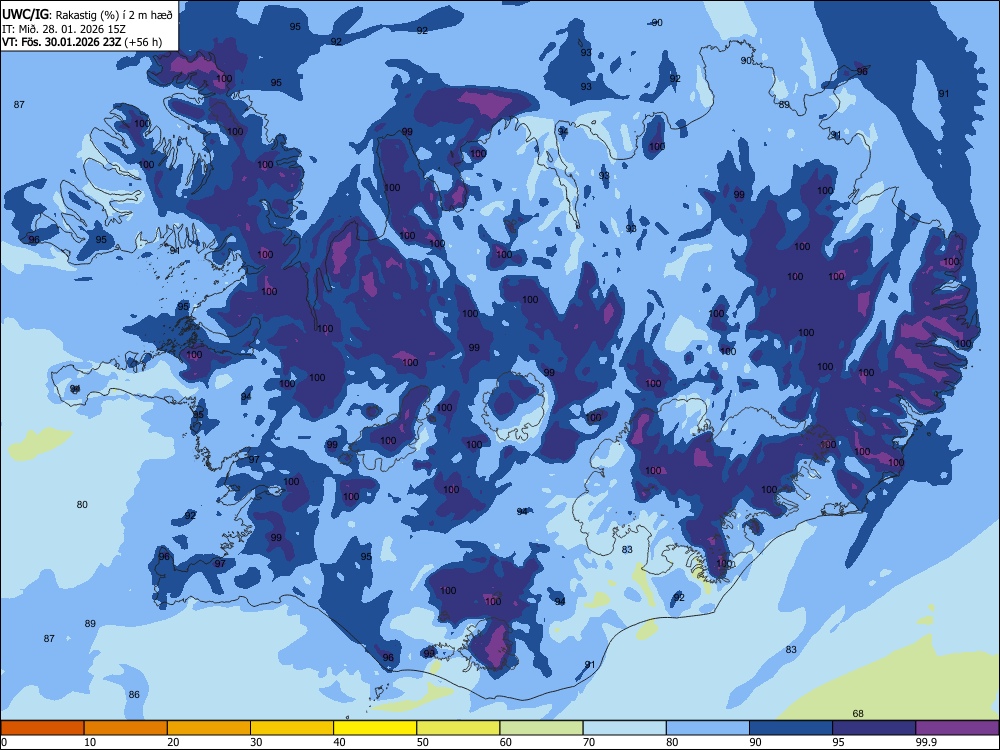Click the title text 'Rakastig (%) í 2 m hæð'
Image resolution: width=1000 pixels, height=750 pixels.
click(x=114, y=15)
